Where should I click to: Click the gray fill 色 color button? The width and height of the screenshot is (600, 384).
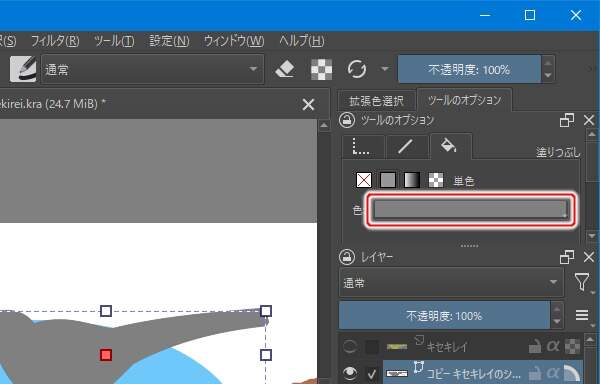tap(471, 210)
